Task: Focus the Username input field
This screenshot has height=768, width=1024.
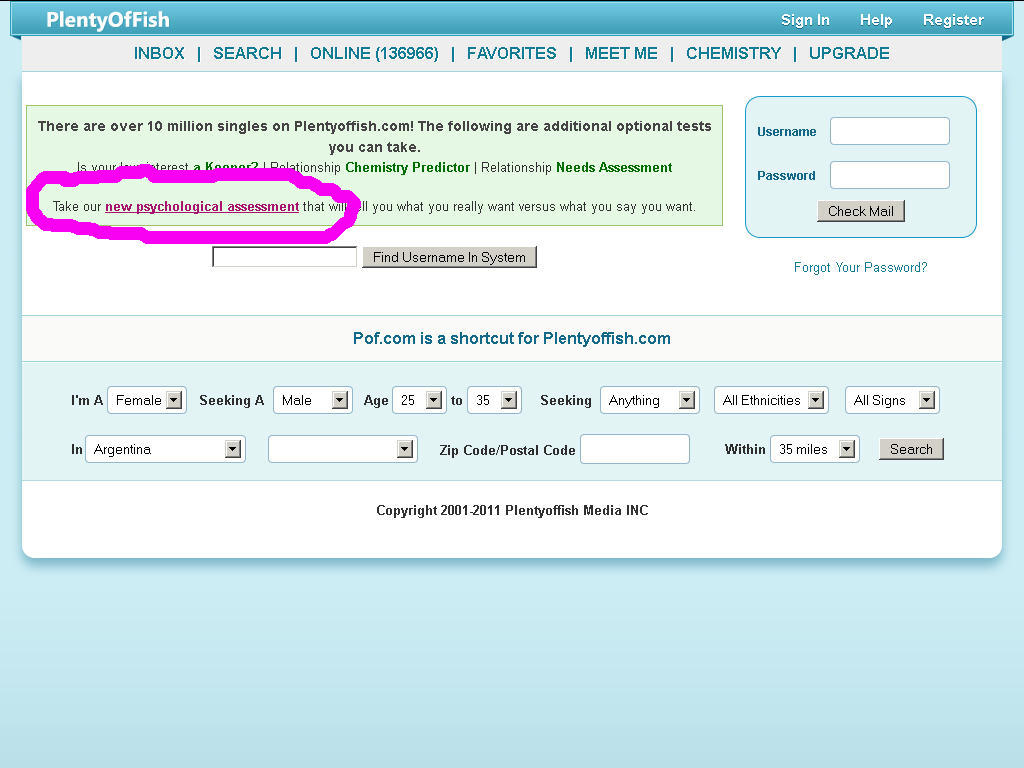Action: (x=889, y=131)
